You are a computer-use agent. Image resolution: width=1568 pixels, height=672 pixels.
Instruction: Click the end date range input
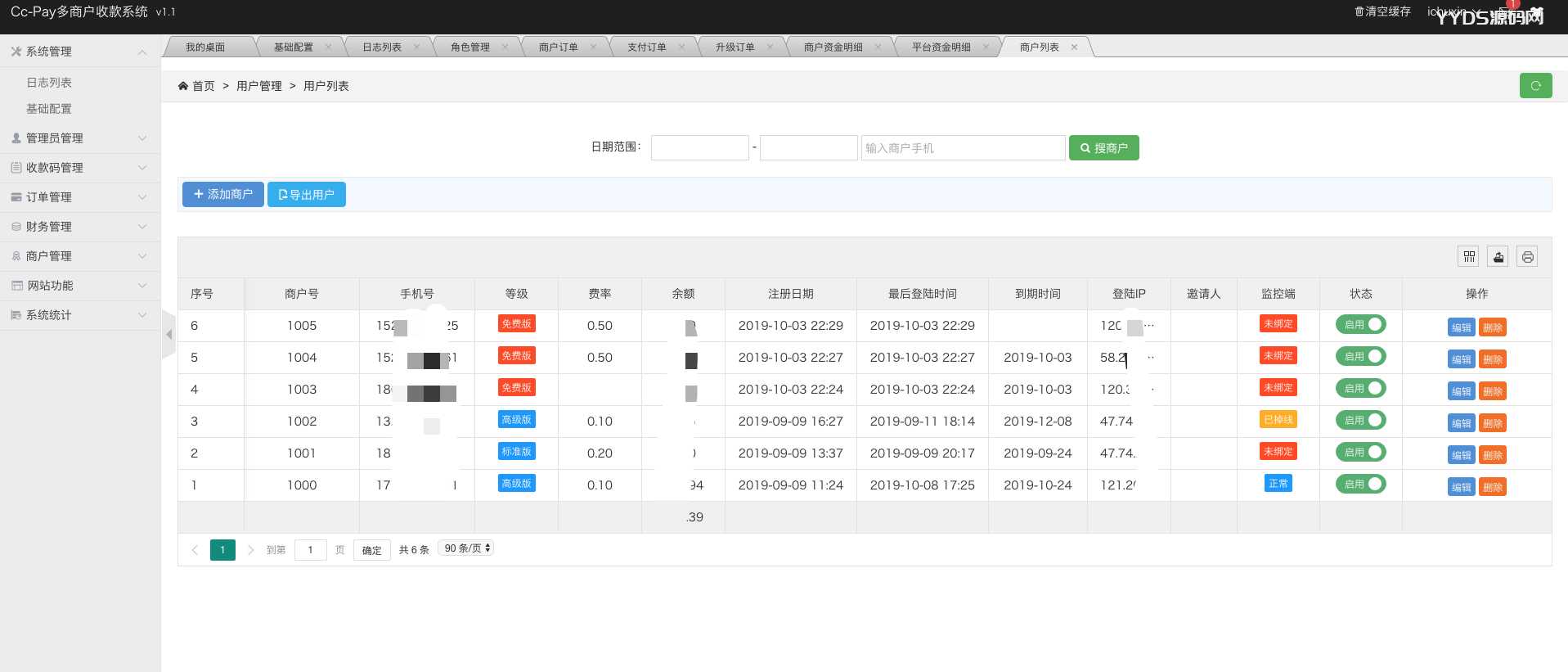click(809, 148)
